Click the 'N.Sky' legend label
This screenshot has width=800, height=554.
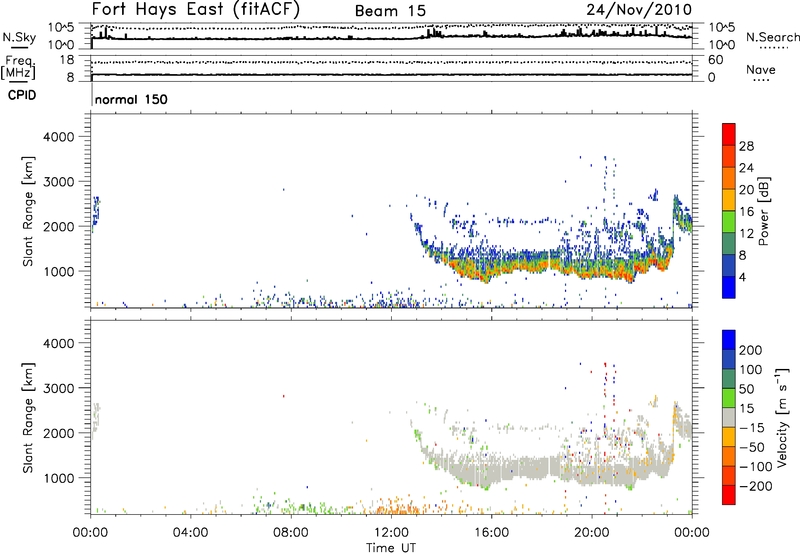tap(19, 38)
